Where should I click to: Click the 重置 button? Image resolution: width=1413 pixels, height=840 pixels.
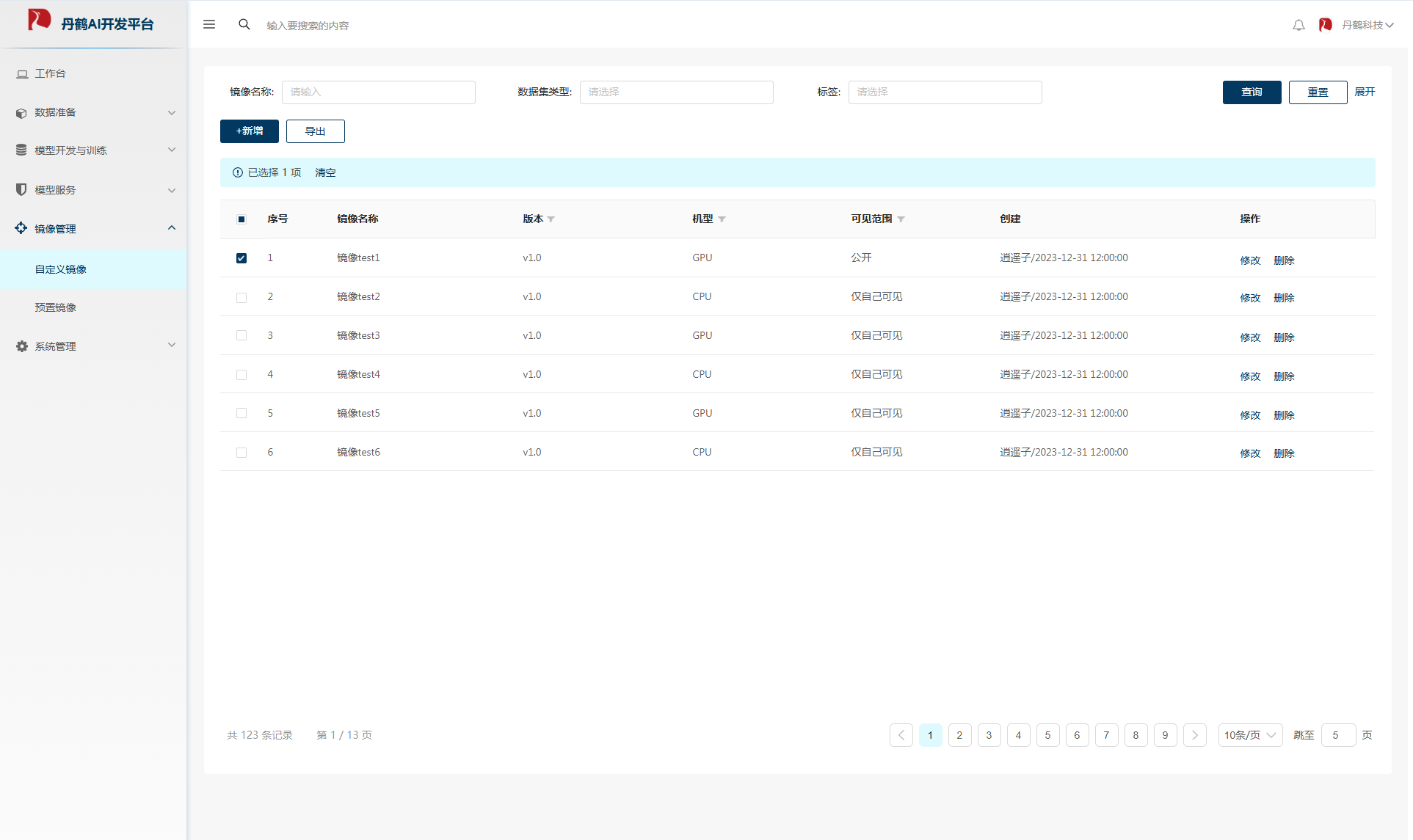pos(1318,92)
